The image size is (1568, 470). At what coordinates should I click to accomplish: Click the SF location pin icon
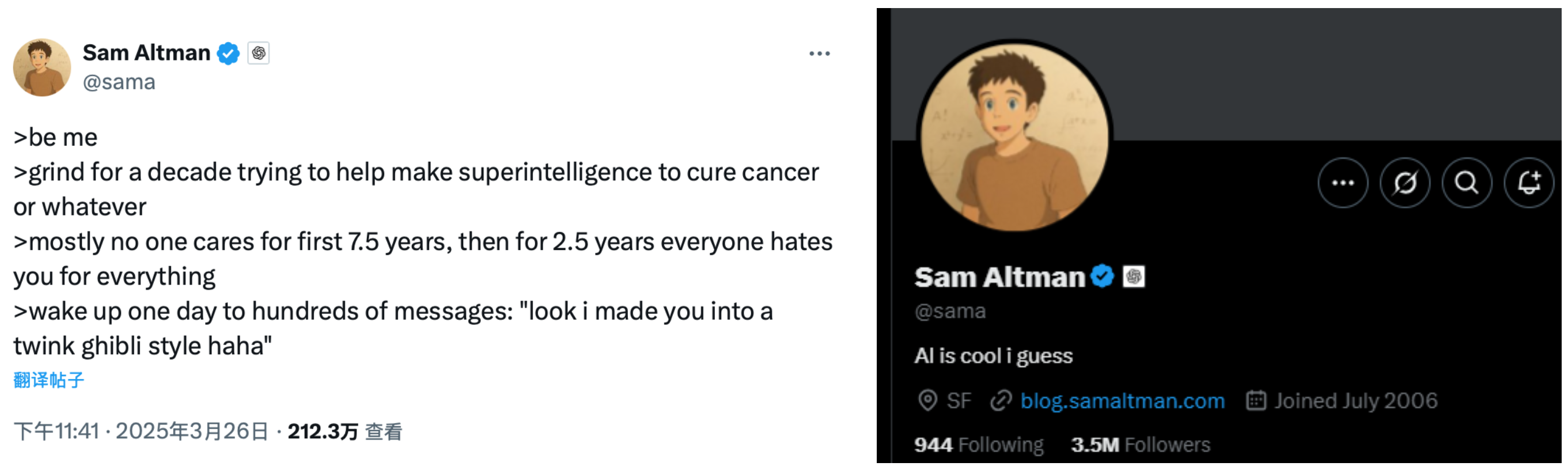(927, 401)
